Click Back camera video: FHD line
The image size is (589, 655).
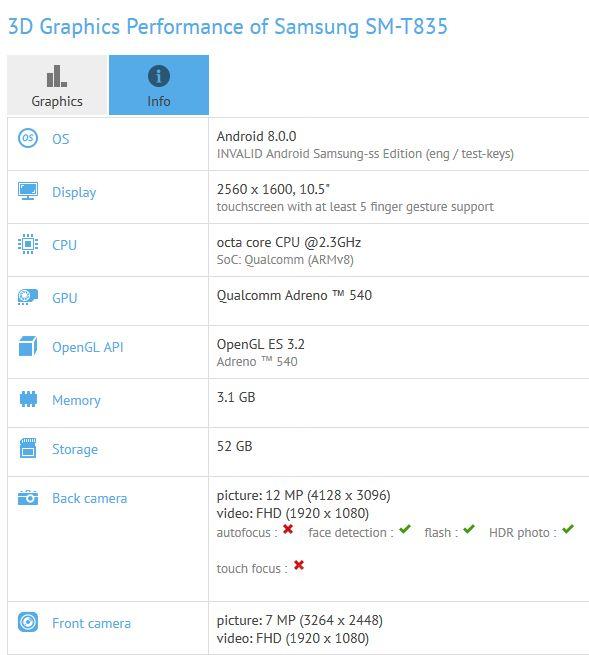(293, 513)
